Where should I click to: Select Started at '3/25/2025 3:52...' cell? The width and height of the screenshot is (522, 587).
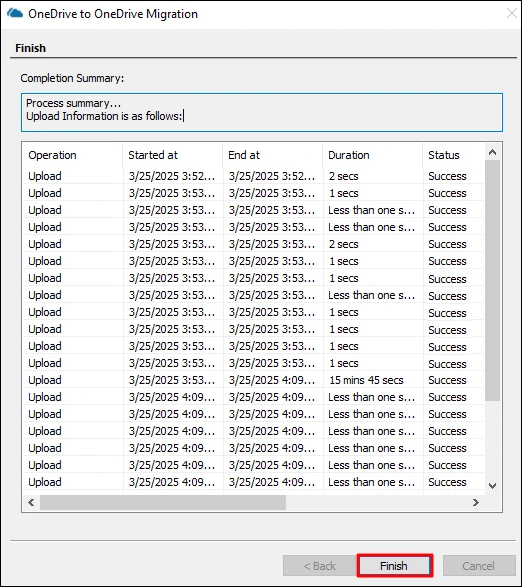(x=172, y=176)
